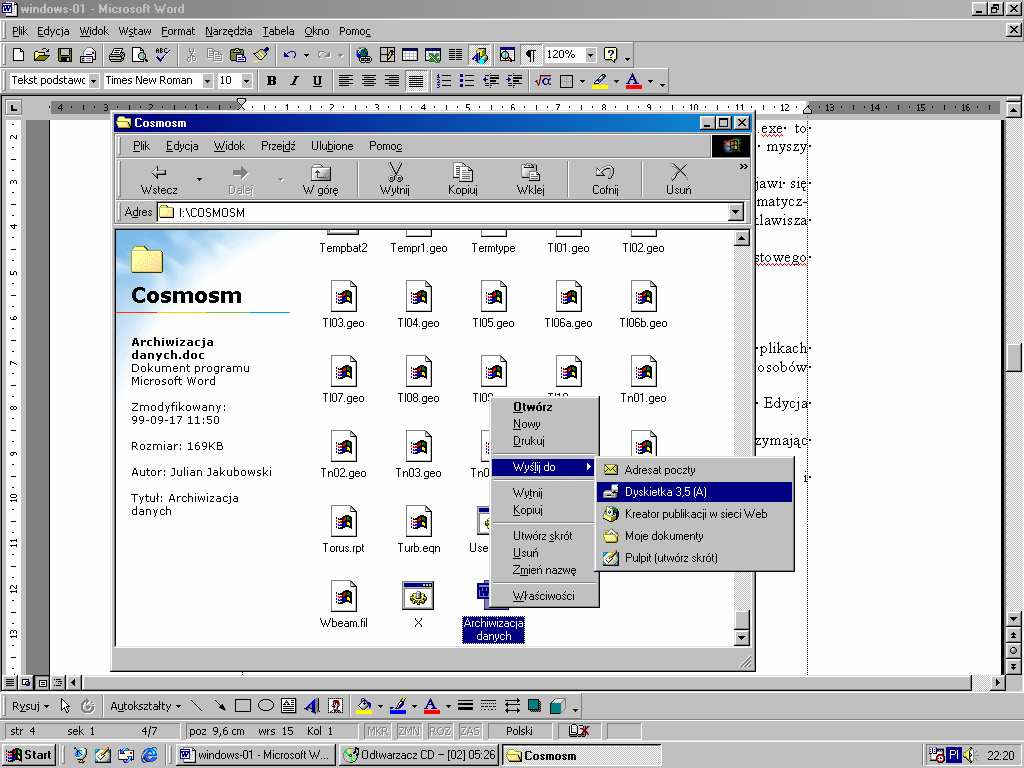Open the Autokształty shapes dropdown
Viewport: 1024px width, 768px height.
click(x=146, y=706)
